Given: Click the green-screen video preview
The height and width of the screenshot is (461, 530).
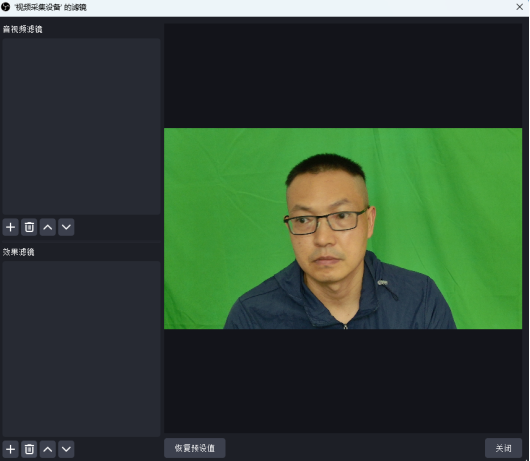Looking at the screenshot, I should 343,228.
